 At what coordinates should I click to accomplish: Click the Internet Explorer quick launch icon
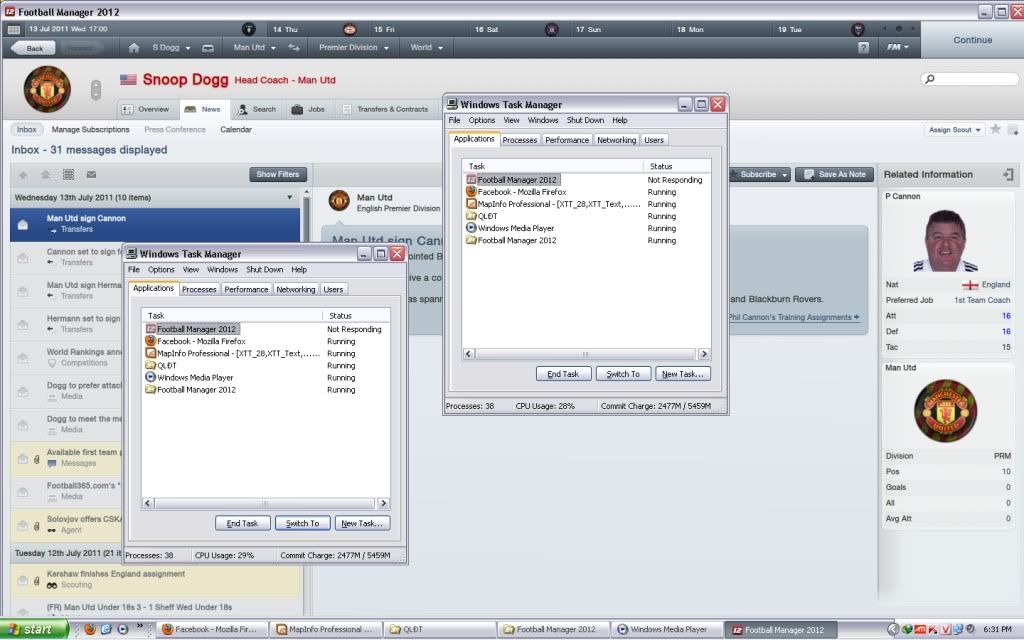tap(106, 629)
